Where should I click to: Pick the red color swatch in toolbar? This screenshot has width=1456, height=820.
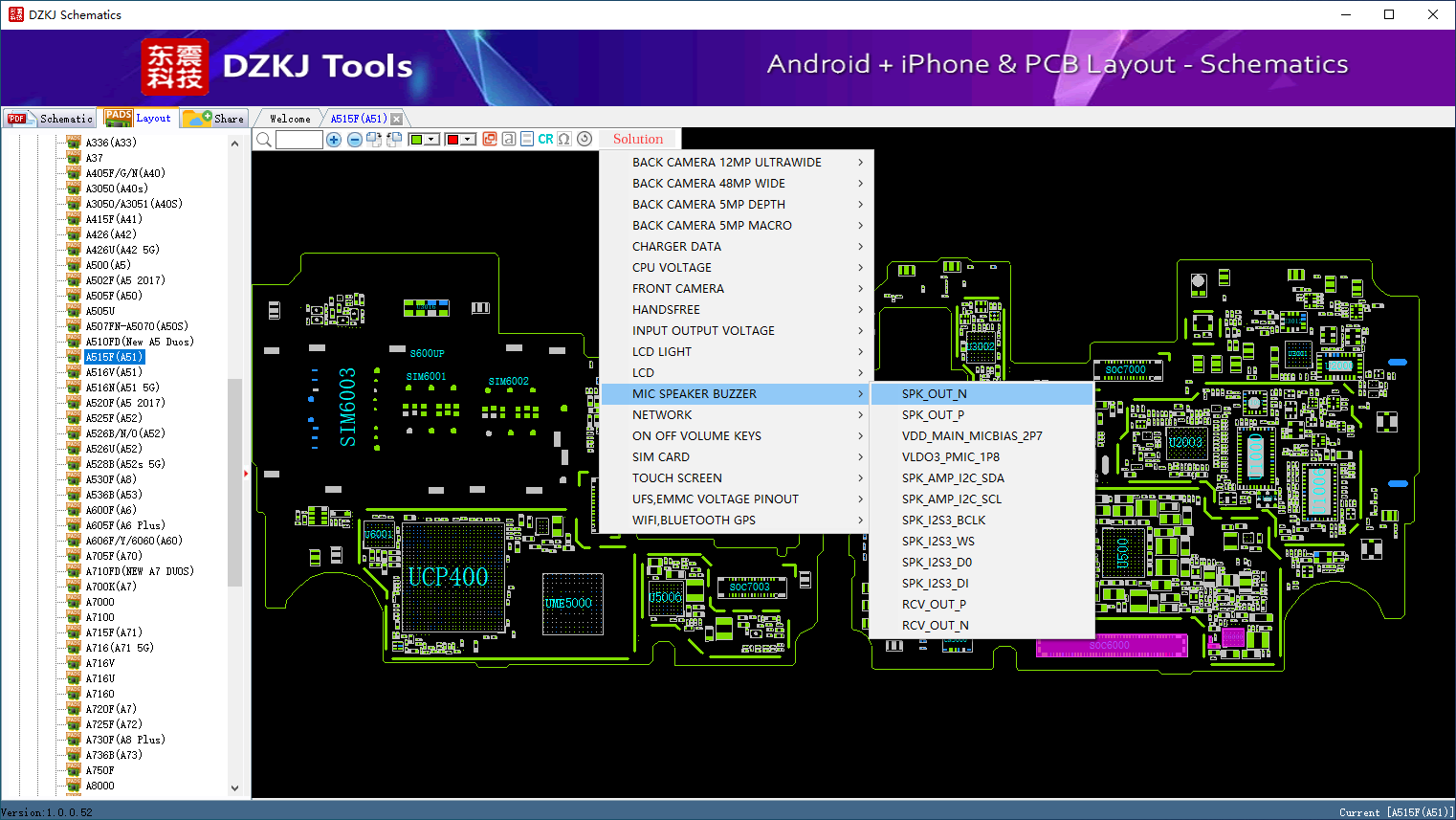tap(453, 140)
